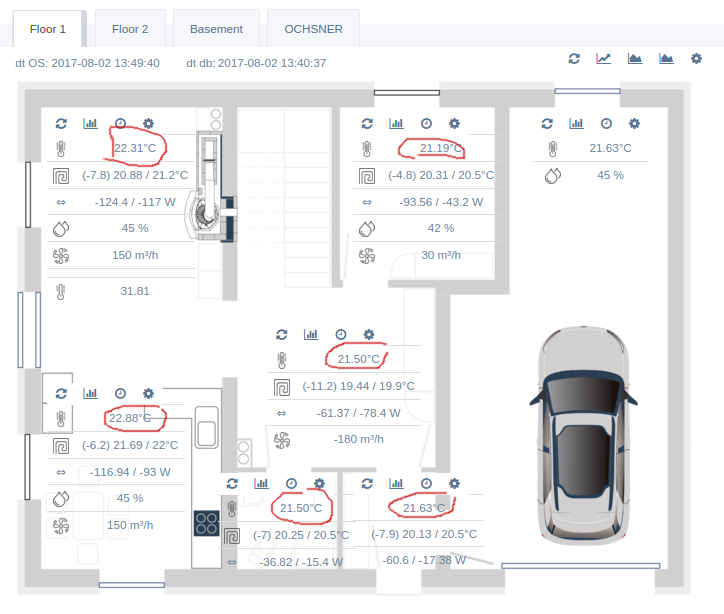Screen dimensions: 724x614
Task: Open gear settings for the 22.31°C room
Action: point(148,124)
